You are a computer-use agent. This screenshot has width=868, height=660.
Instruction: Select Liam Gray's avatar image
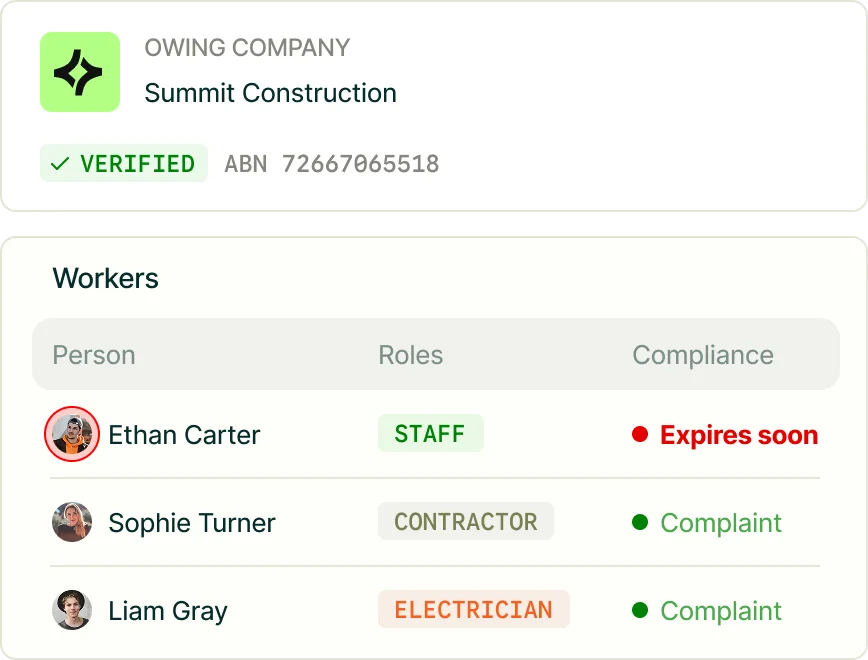[72, 610]
